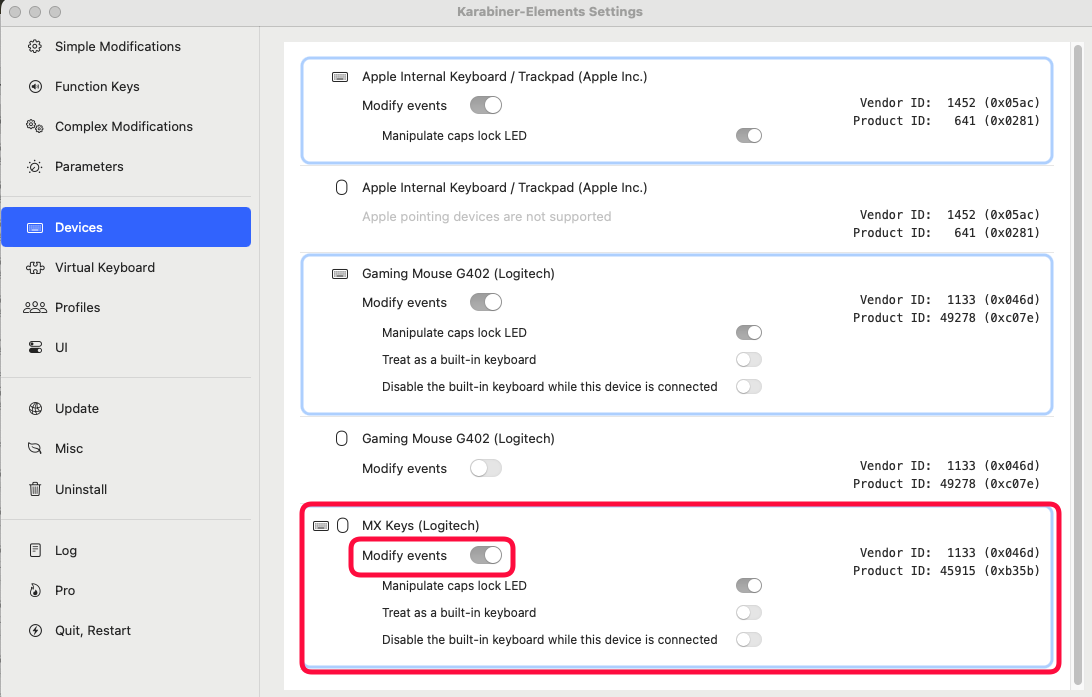Click the Virtual Keyboard puzzle icon
This screenshot has height=697, width=1092.
tap(35, 267)
